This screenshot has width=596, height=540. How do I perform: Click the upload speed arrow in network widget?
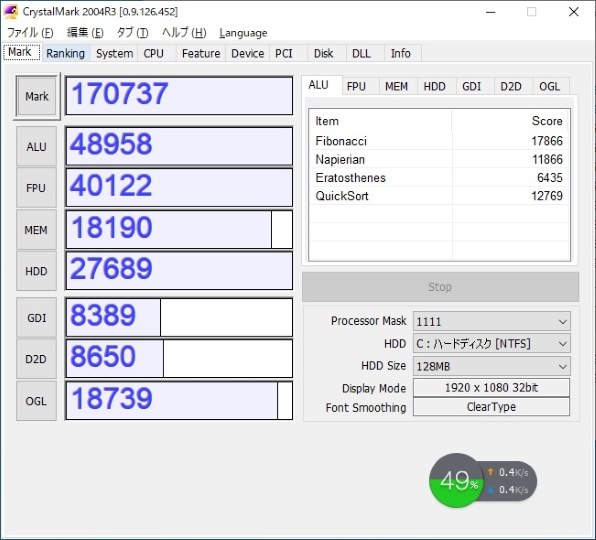[x=490, y=472]
